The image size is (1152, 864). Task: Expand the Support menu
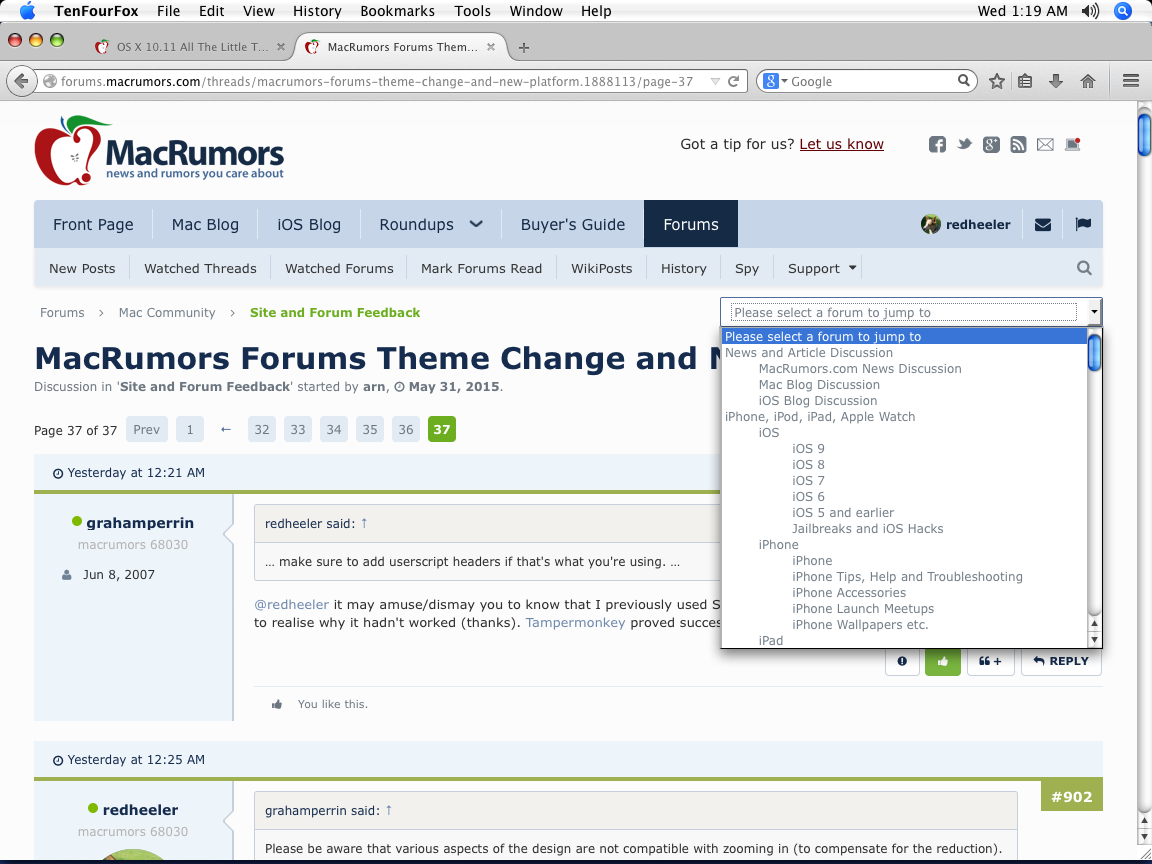[x=822, y=268]
